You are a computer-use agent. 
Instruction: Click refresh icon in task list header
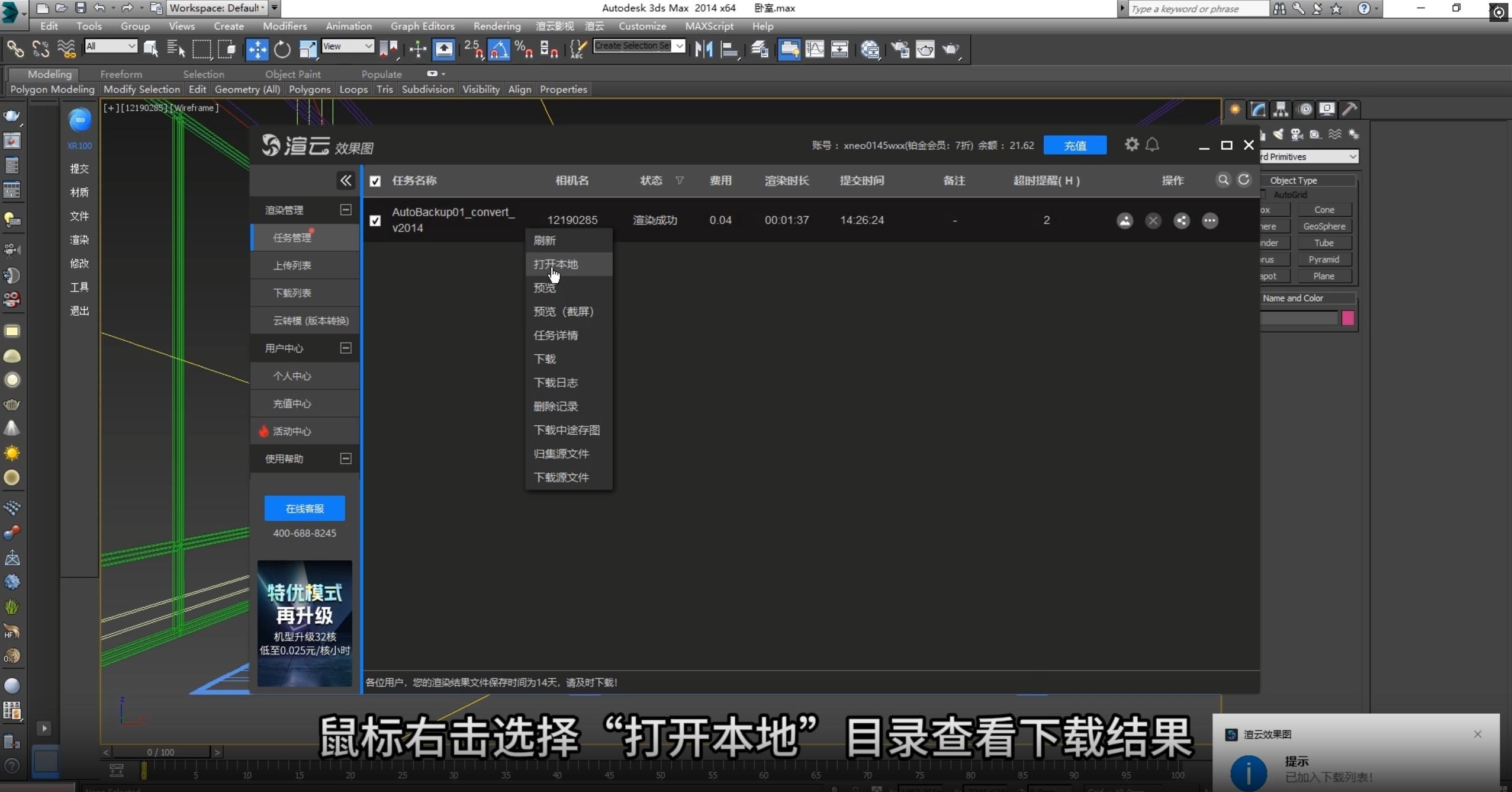(1244, 179)
